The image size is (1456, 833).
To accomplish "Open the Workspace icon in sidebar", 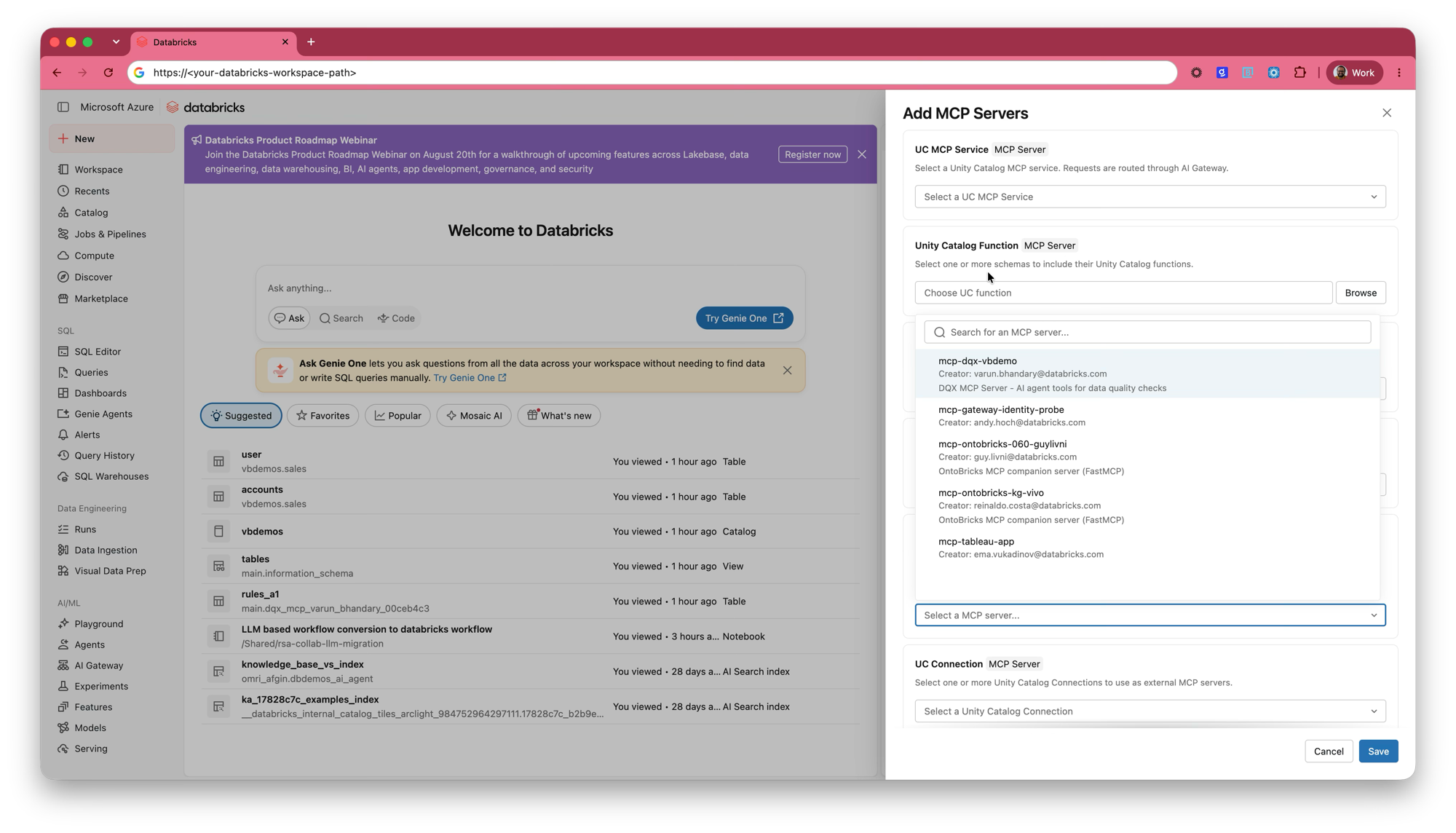I will (63, 170).
